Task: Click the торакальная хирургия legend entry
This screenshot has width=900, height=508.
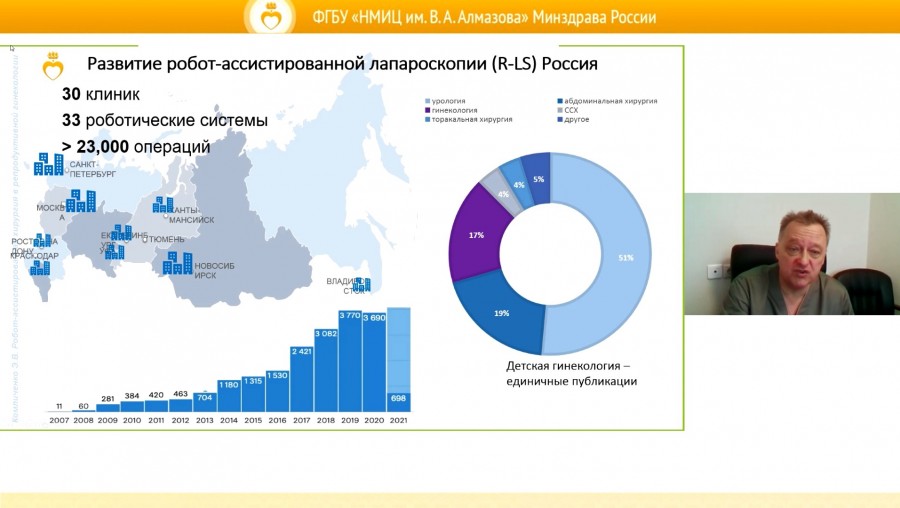Action: coord(470,119)
